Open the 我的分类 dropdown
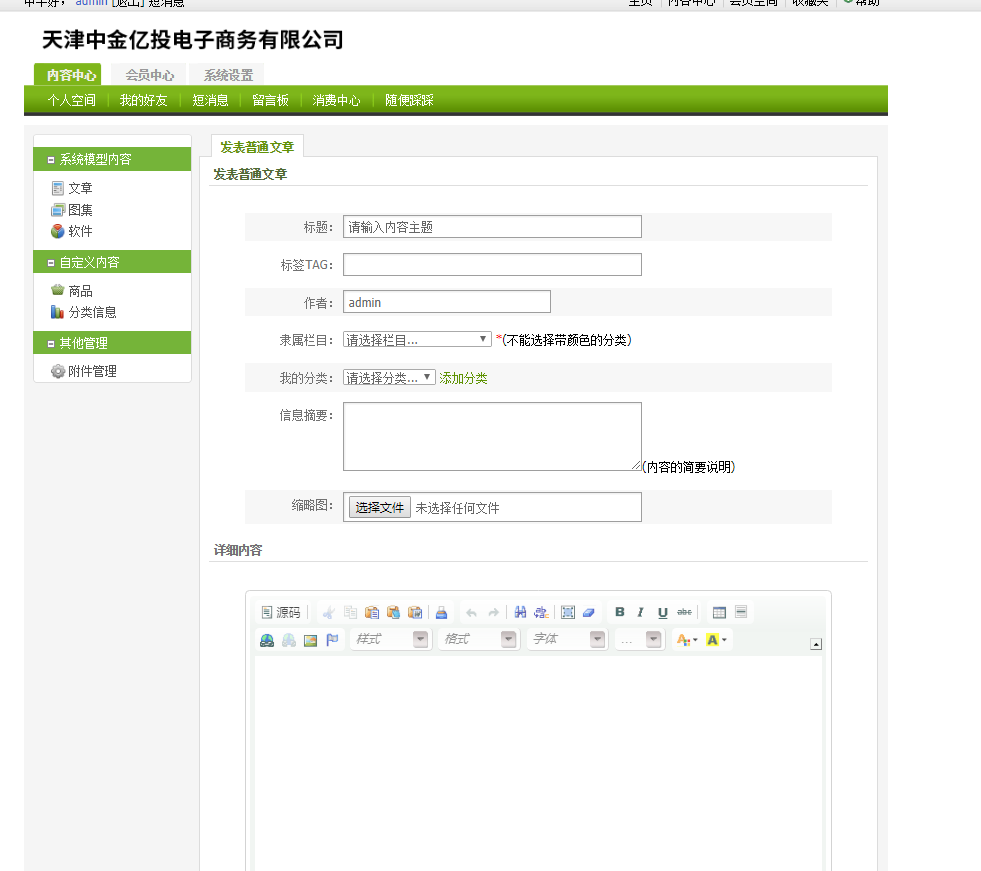 (389, 378)
